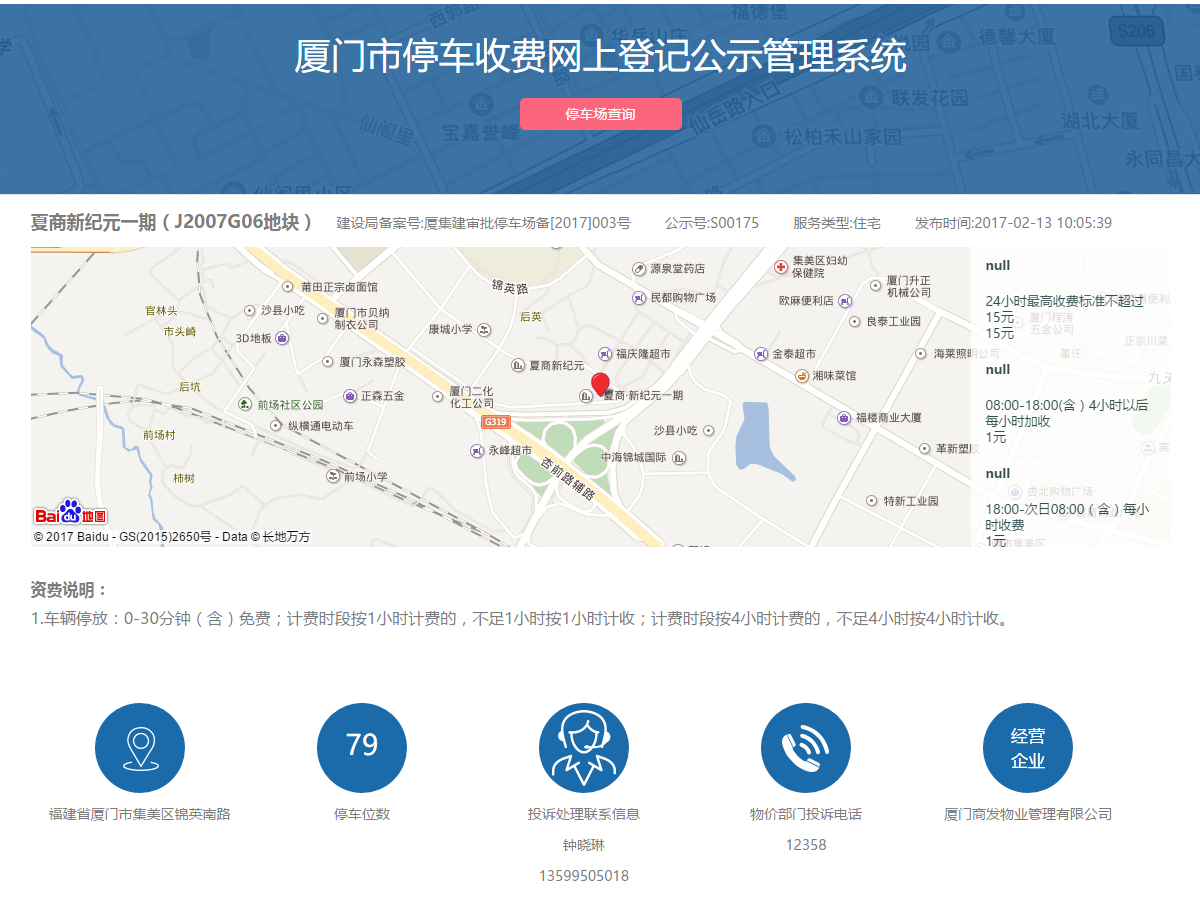Click the 停车位数 label
This screenshot has width=1200, height=900.
[x=362, y=814]
